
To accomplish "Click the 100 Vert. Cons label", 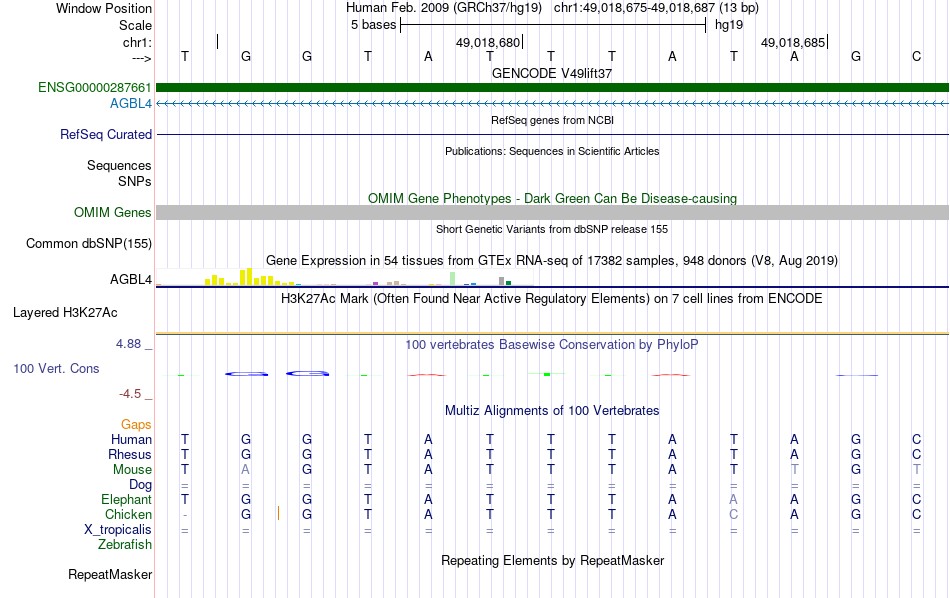I will point(56,368).
